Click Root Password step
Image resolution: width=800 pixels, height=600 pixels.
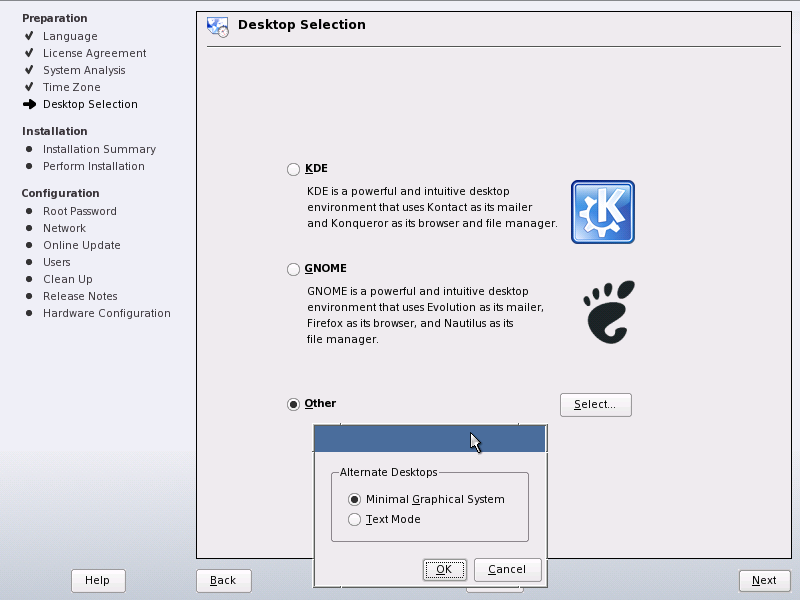point(80,211)
